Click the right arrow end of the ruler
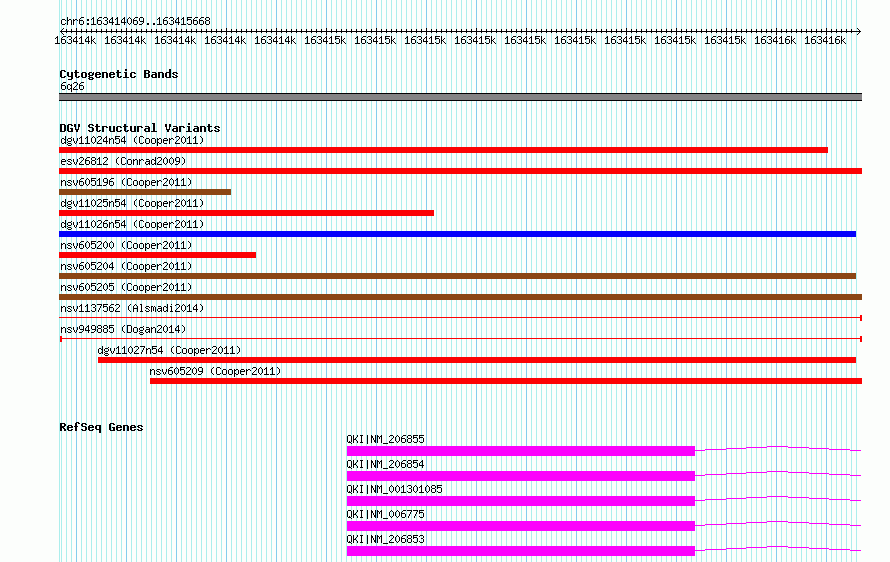The image size is (890, 562). [x=858, y=31]
